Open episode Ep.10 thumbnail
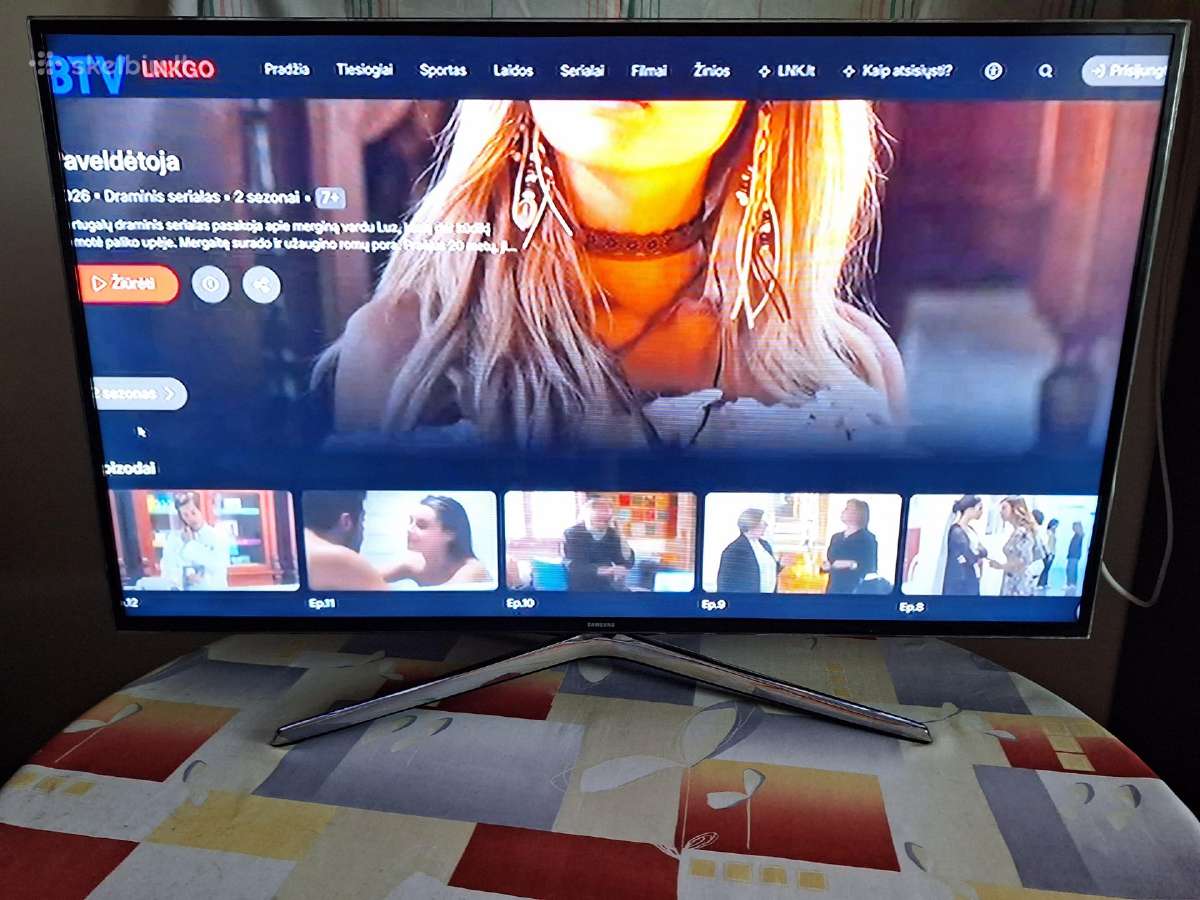This screenshot has height=900, width=1200. click(600, 541)
